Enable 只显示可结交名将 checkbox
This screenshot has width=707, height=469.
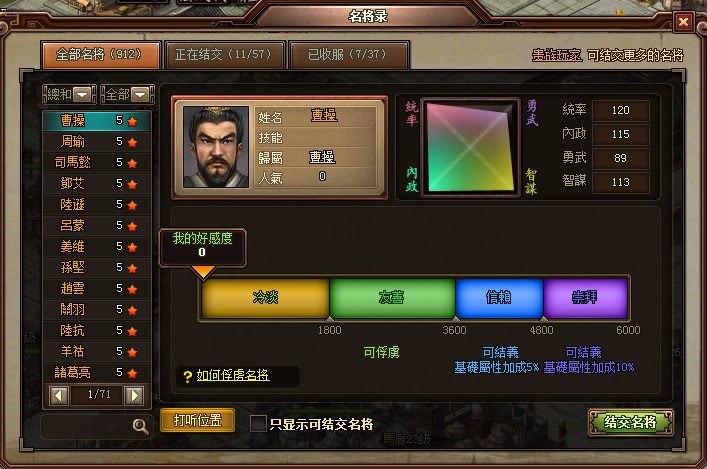(258, 424)
